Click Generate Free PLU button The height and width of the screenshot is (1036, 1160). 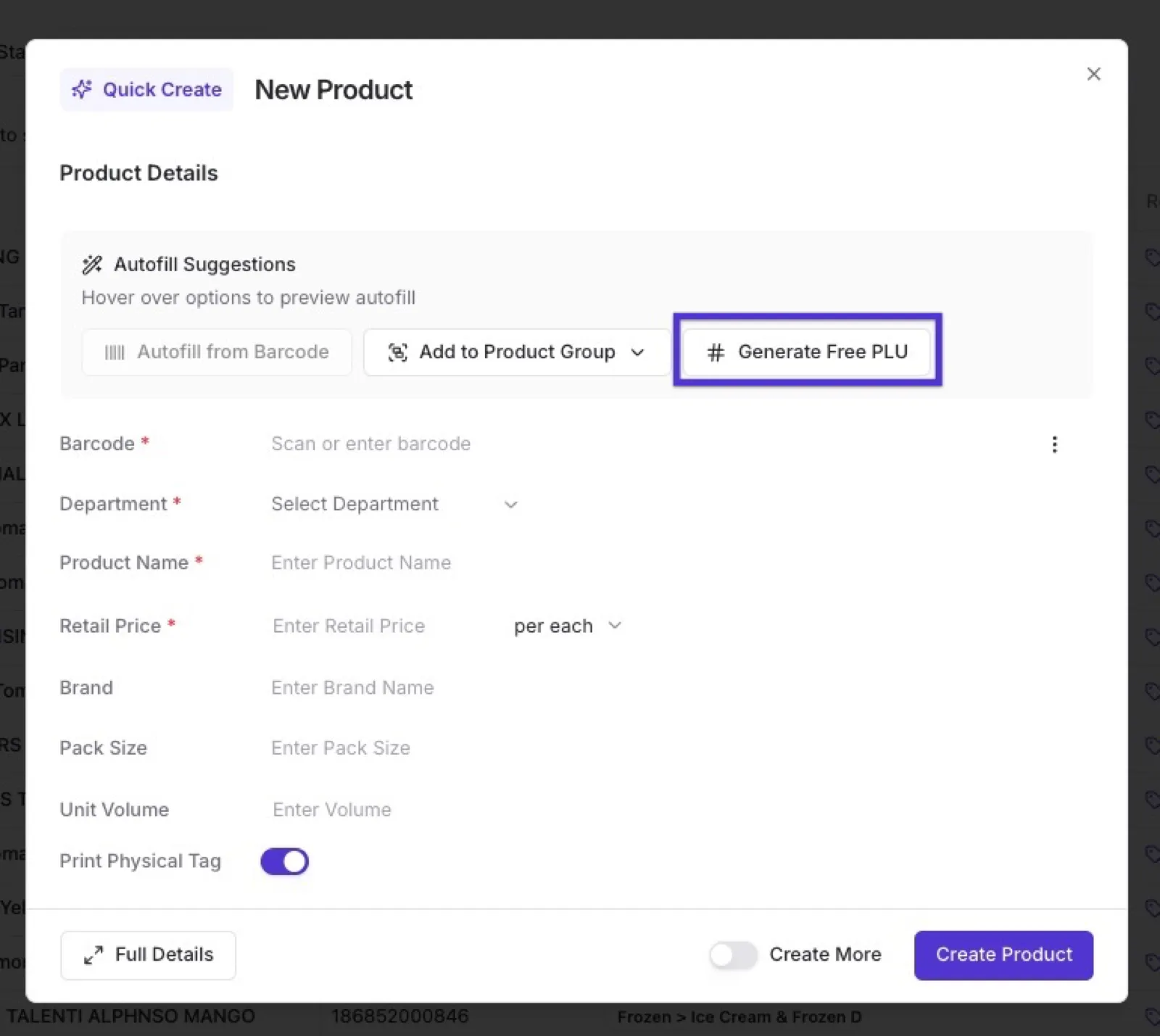pyautogui.click(x=807, y=352)
